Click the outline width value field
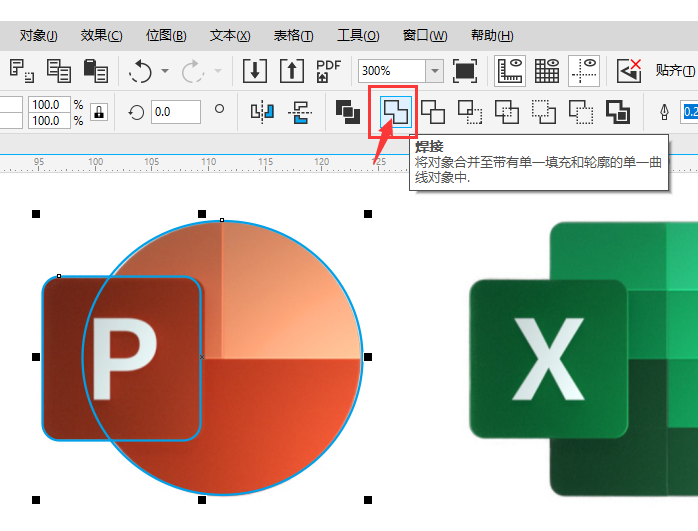Viewport: 698px width, 531px height. click(x=690, y=112)
